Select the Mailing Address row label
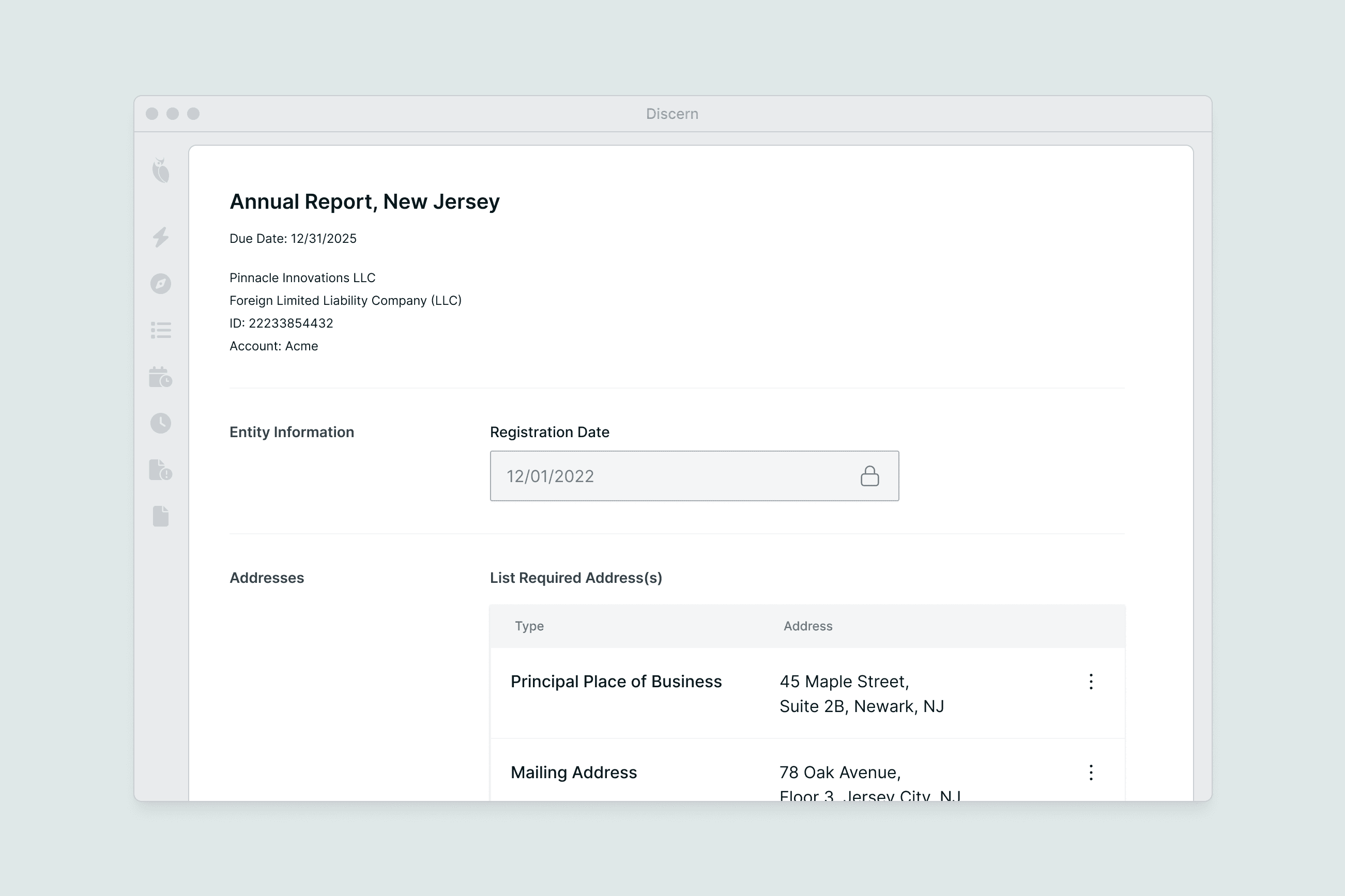Viewport: 1345px width, 896px height. [573, 773]
